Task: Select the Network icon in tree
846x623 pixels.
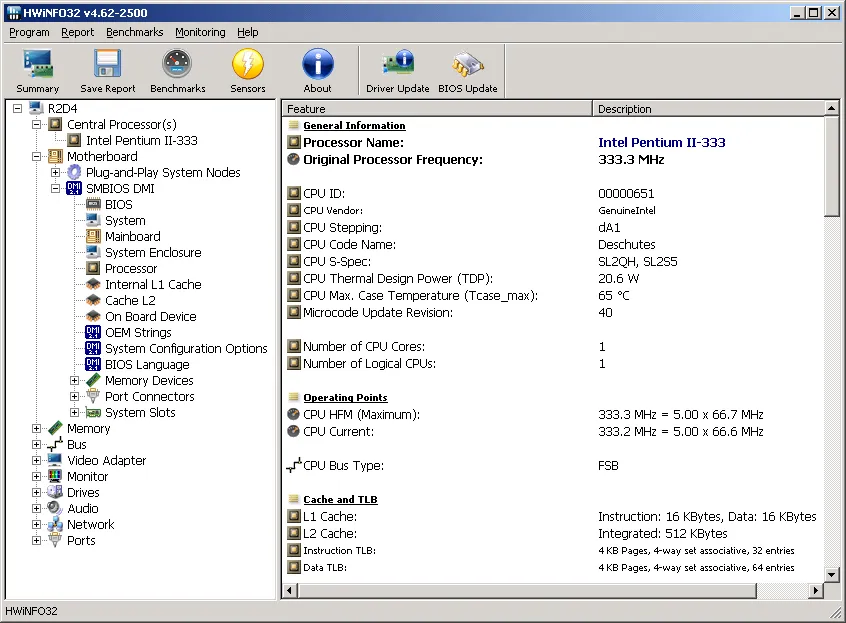Action: pyautogui.click(x=55, y=524)
